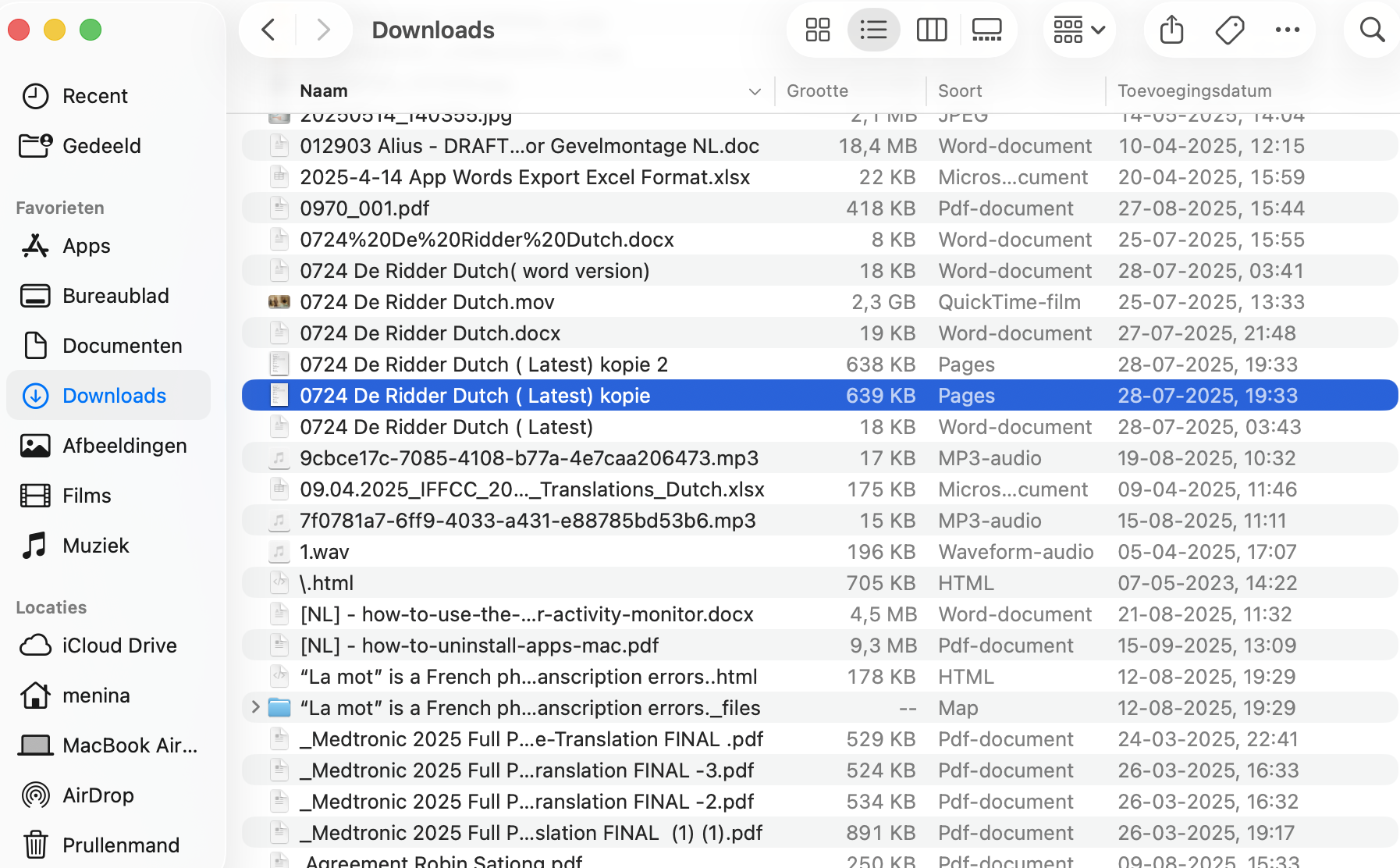Select AirDrop in the sidebar
The image size is (1400, 868).
click(98, 795)
